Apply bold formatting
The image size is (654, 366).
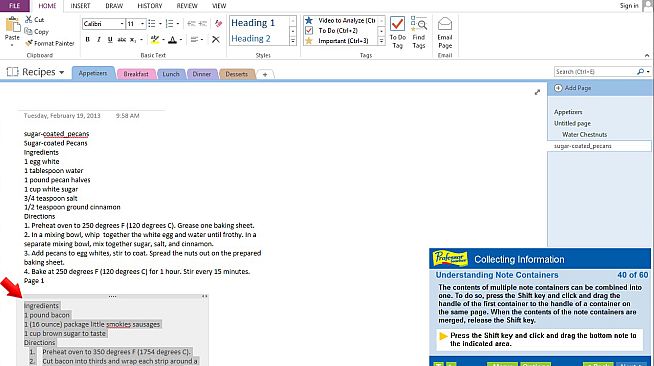tap(88, 40)
